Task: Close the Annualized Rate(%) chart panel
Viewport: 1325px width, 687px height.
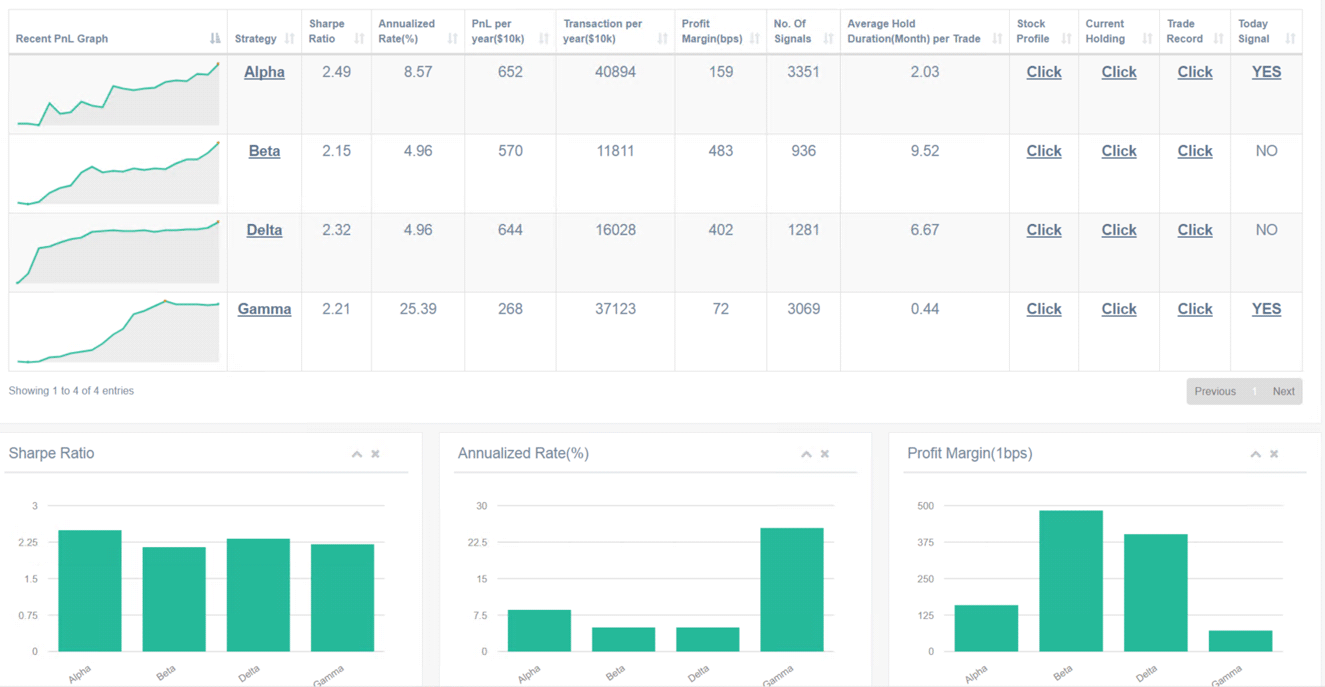Action: tap(825, 454)
